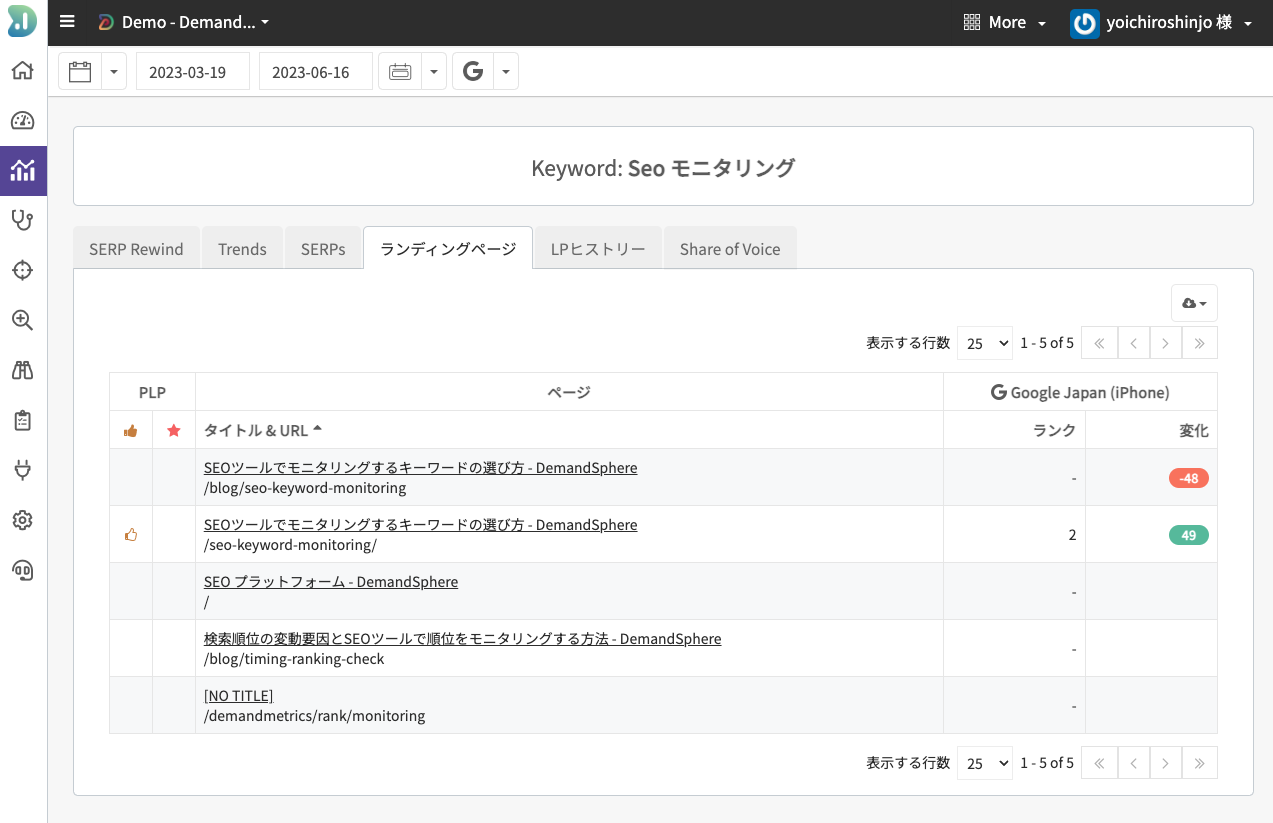Image resolution: width=1273 pixels, height=823 pixels.
Task: Expand the caret next to the calendar icon
Action: (114, 71)
